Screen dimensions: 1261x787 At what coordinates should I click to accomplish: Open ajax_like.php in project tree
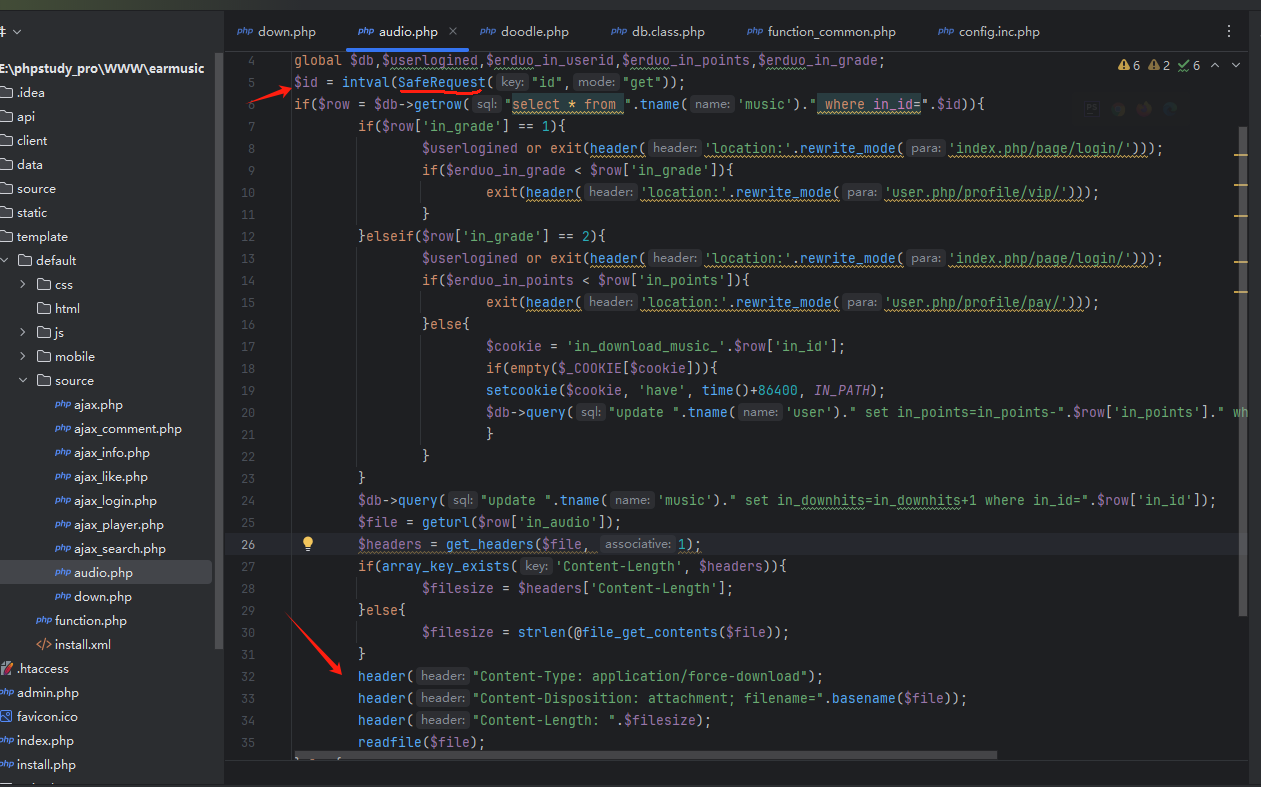coord(111,476)
